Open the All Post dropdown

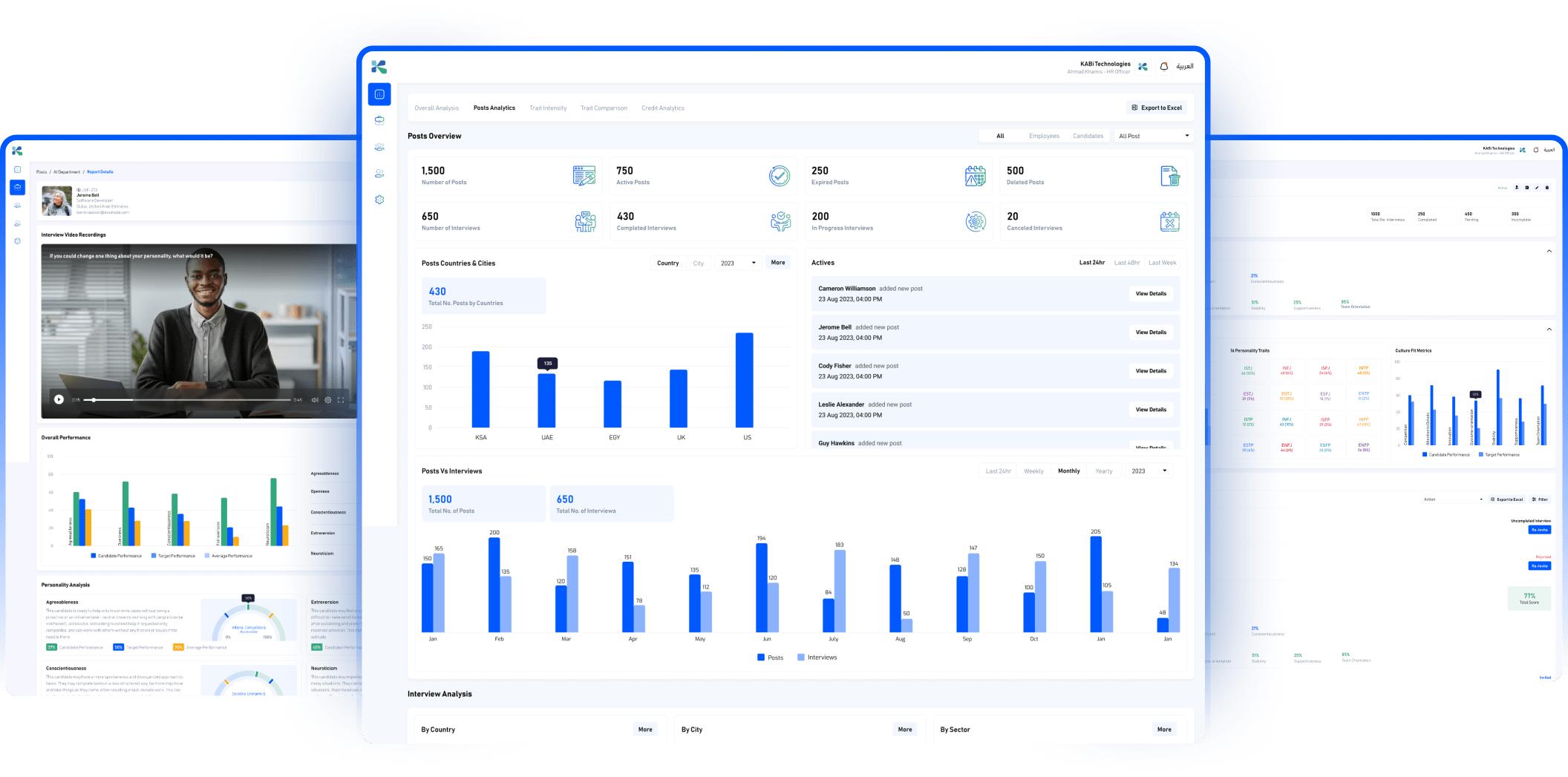pos(1153,136)
